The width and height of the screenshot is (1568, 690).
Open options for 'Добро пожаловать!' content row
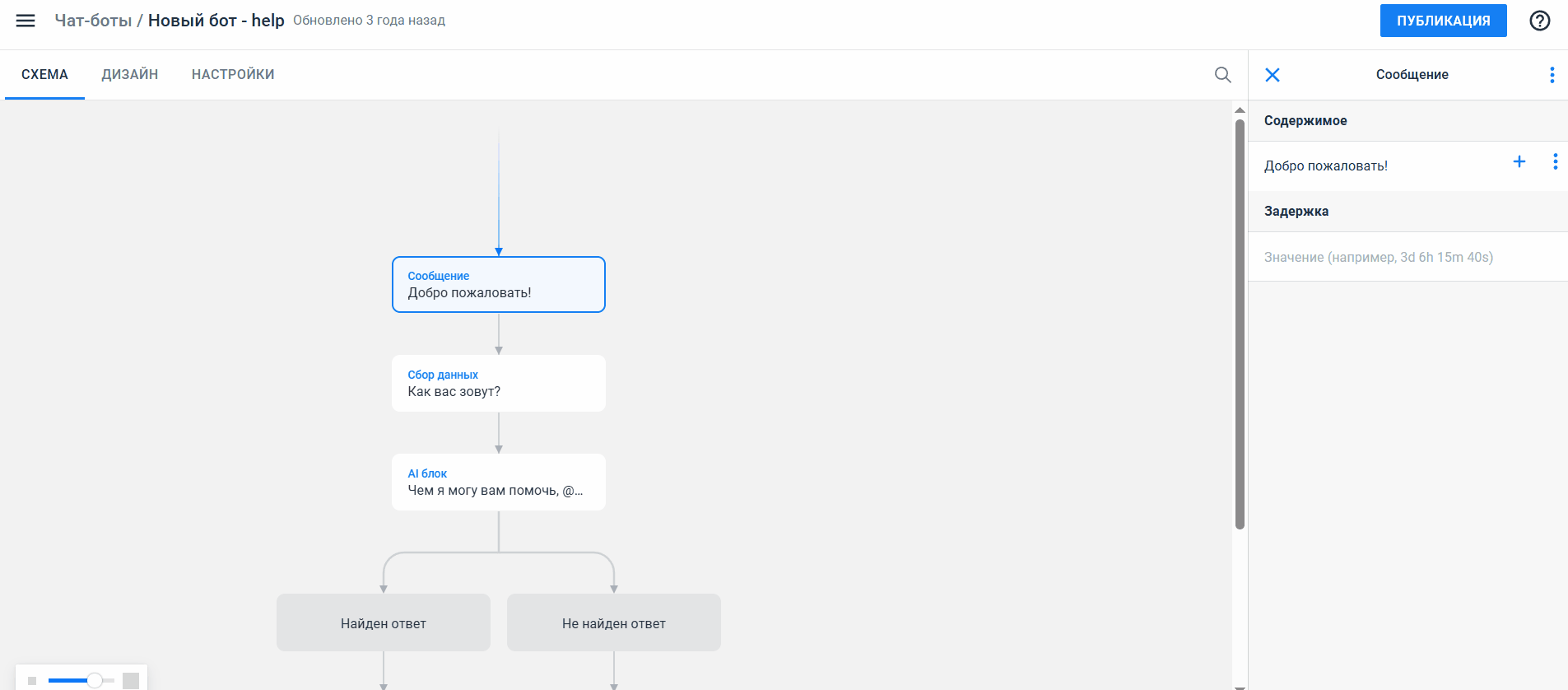pyautogui.click(x=1554, y=162)
